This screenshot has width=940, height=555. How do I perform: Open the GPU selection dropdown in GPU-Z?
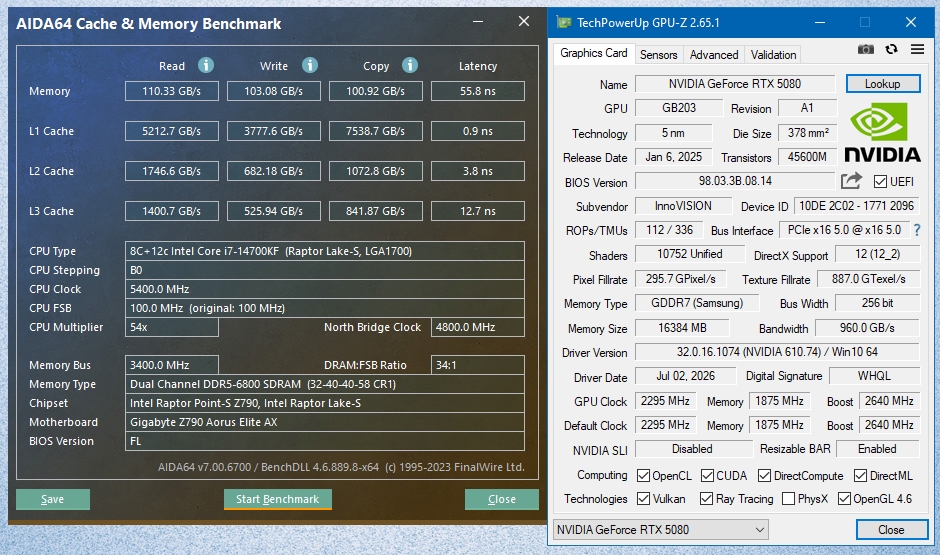(661, 530)
